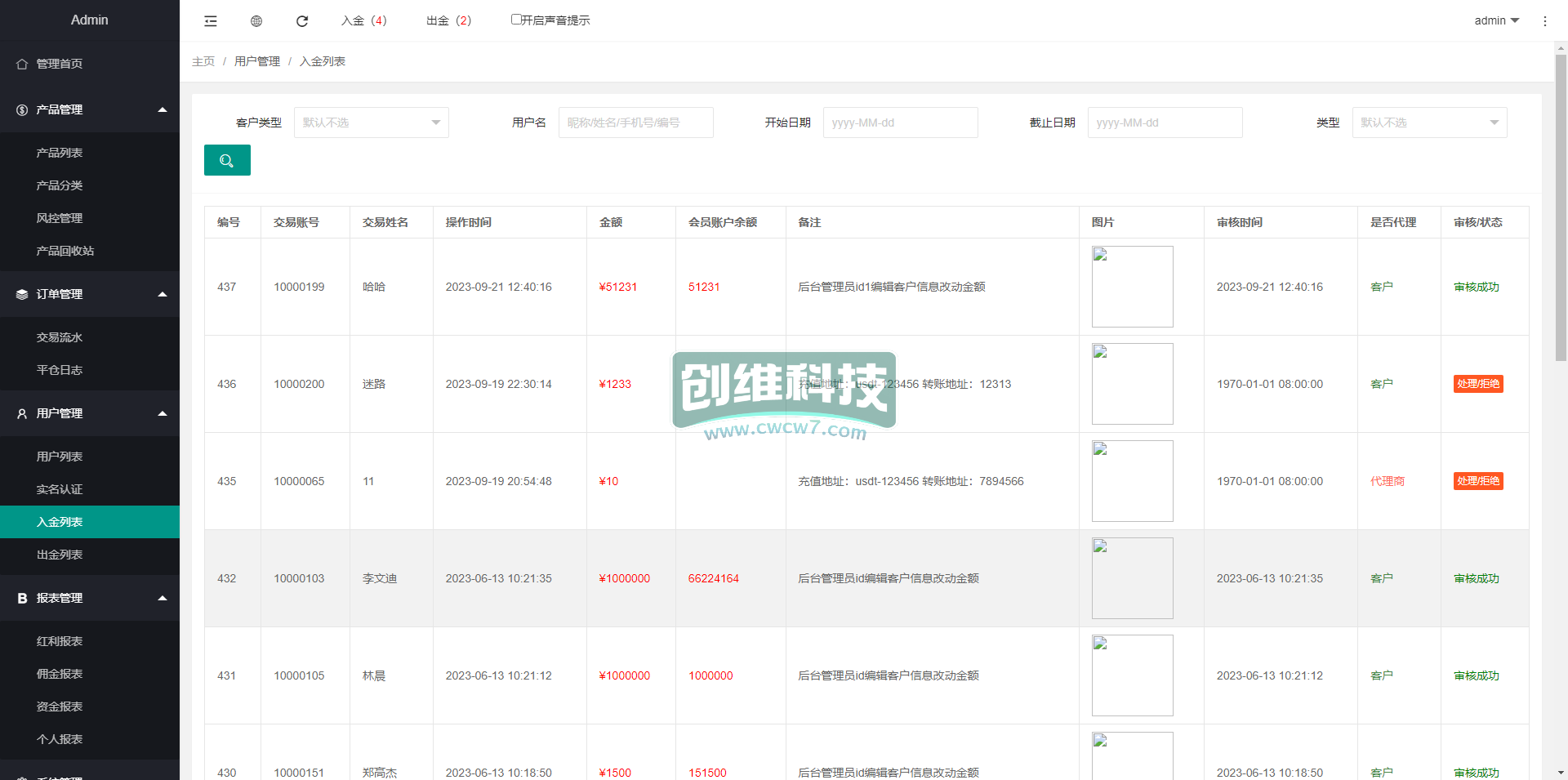Enable the 开启声音提示 checkbox

(516, 20)
